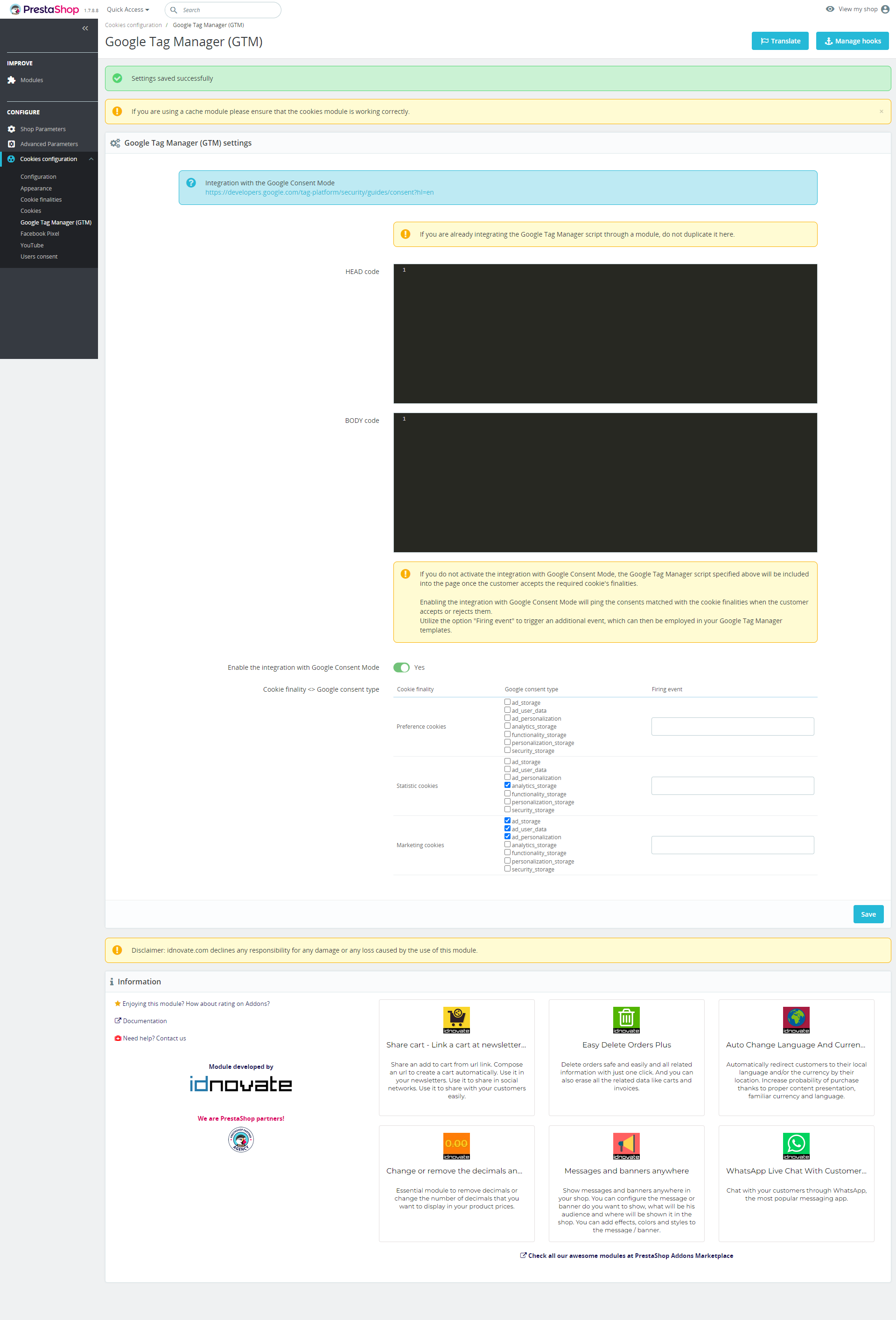Uncheck ad_personalization for Marketing cookies
This screenshot has height=1320, width=896.
[507, 836]
